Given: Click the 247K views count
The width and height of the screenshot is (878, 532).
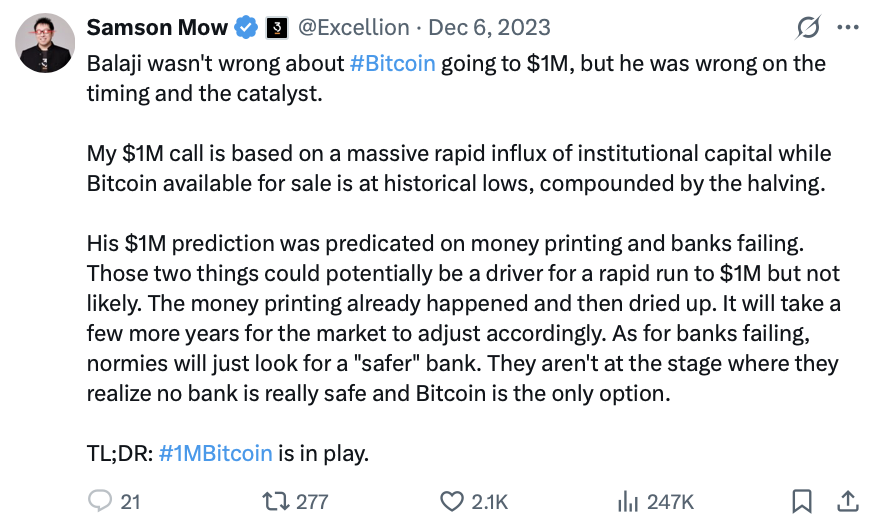Looking at the screenshot, I should (x=671, y=502).
